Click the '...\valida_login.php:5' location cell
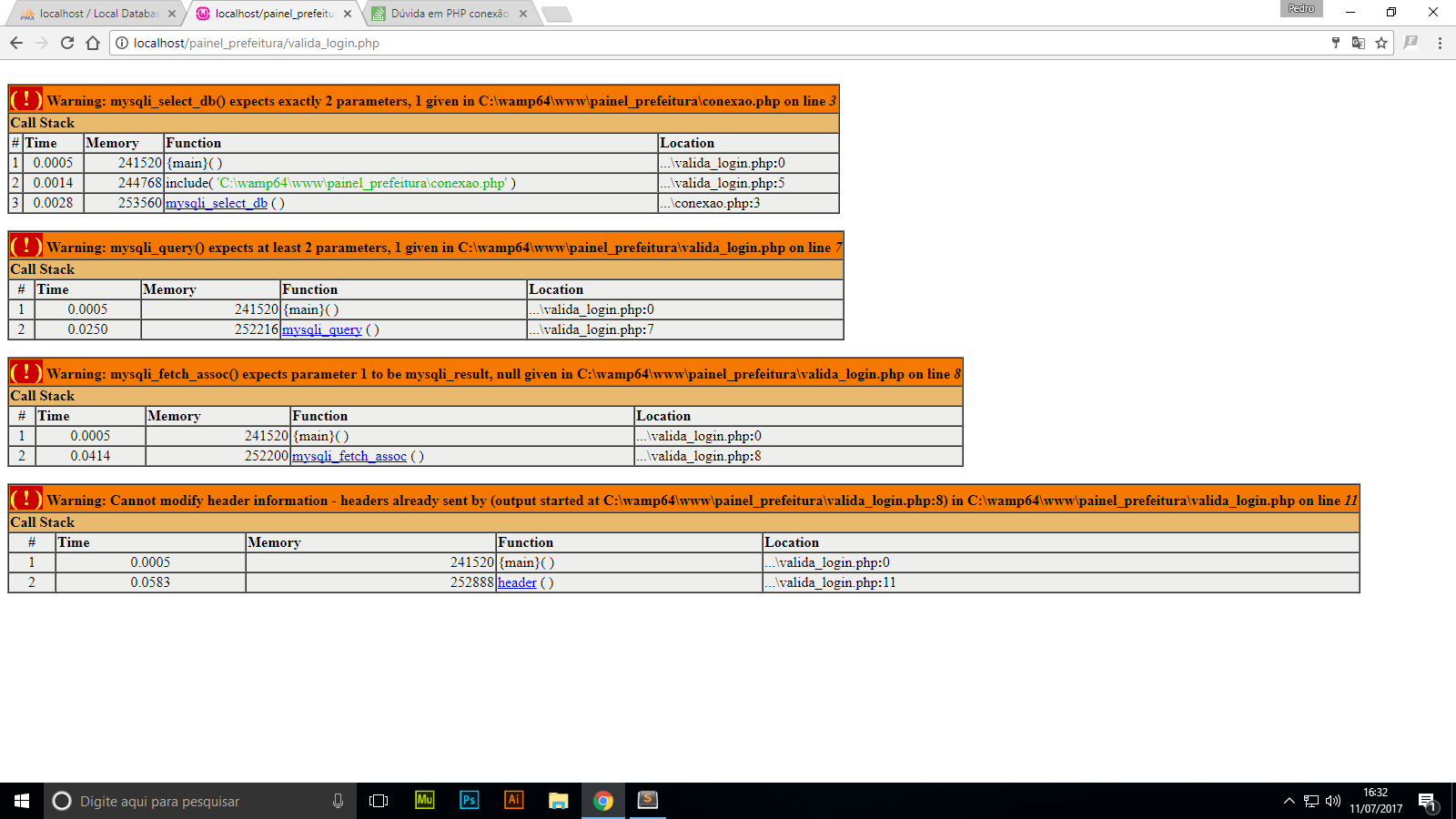1456x819 pixels. pos(748,183)
